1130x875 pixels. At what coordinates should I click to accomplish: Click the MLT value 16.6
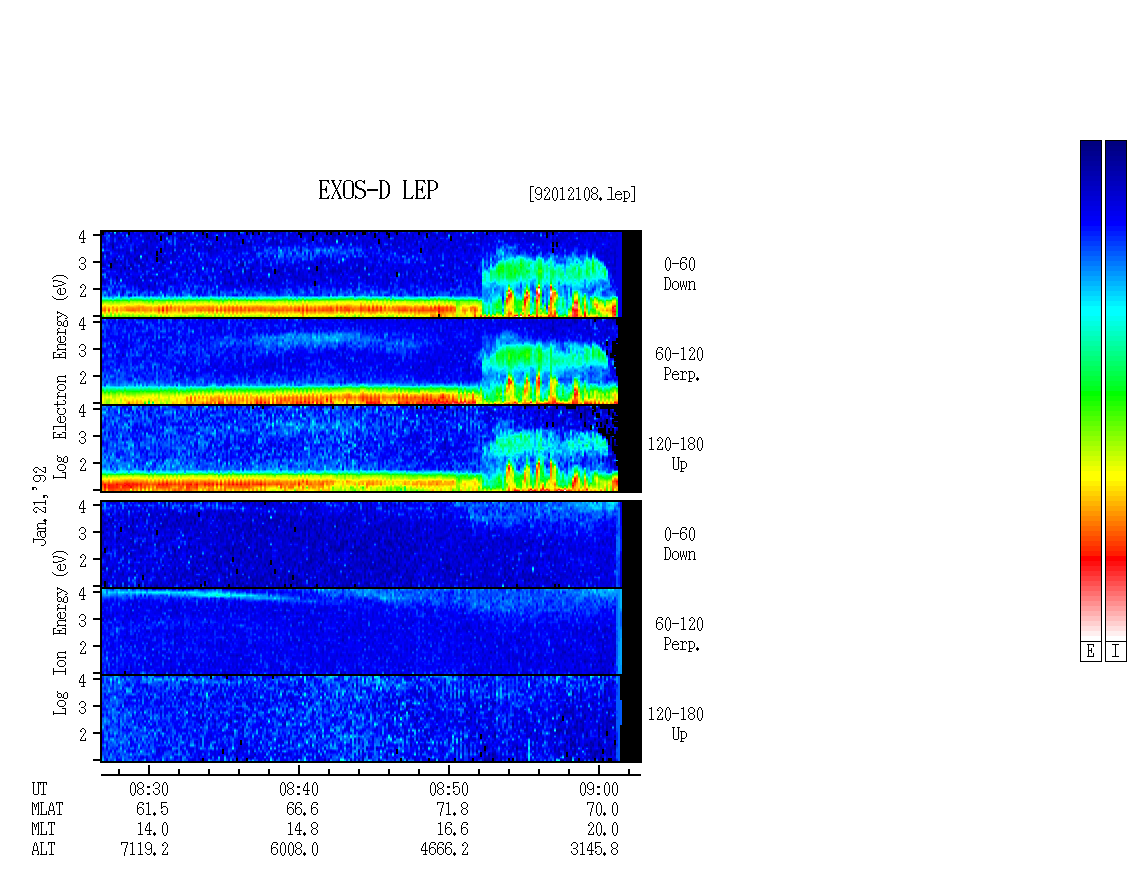452,830
